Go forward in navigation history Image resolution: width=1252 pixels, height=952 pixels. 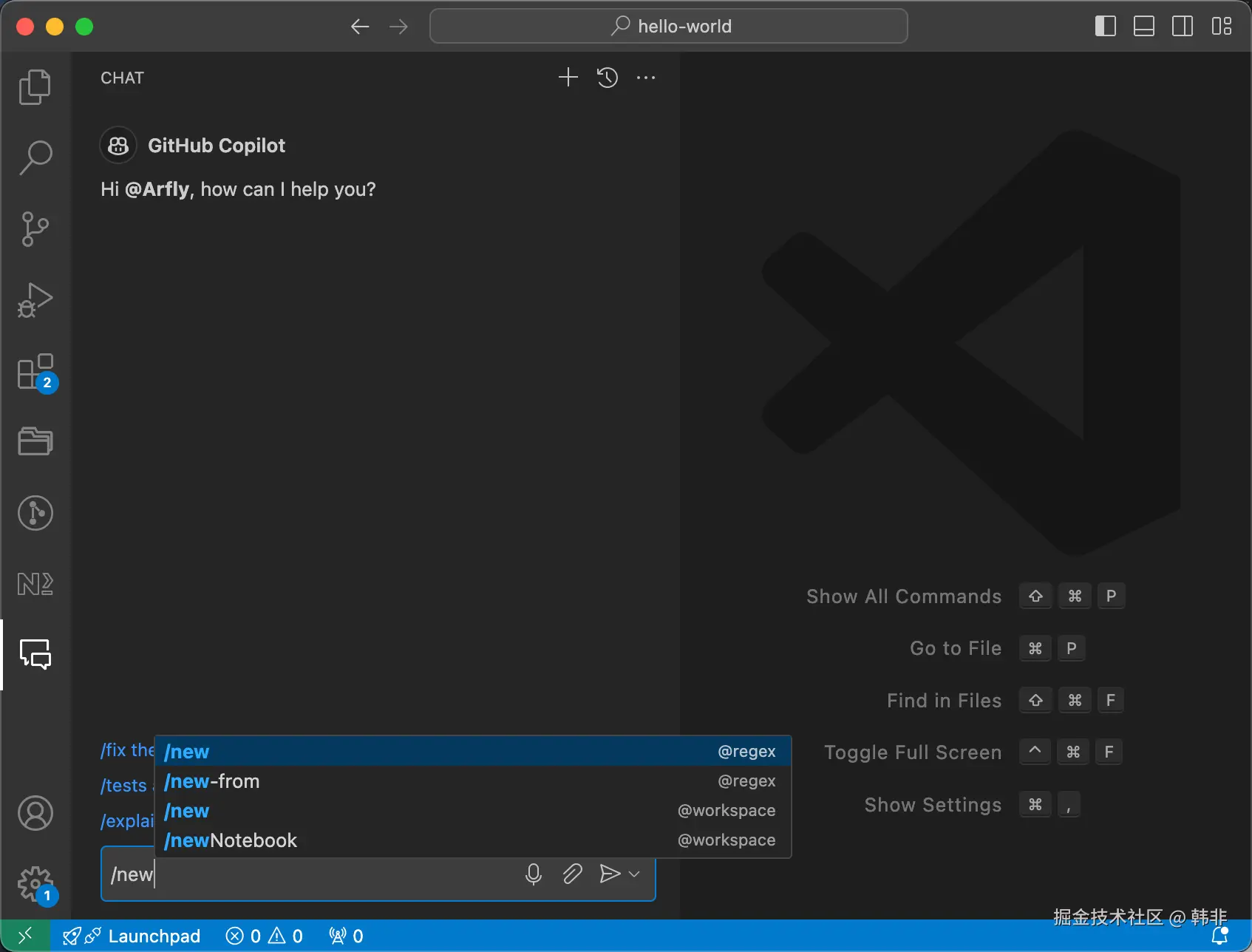click(x=398, y=27)
